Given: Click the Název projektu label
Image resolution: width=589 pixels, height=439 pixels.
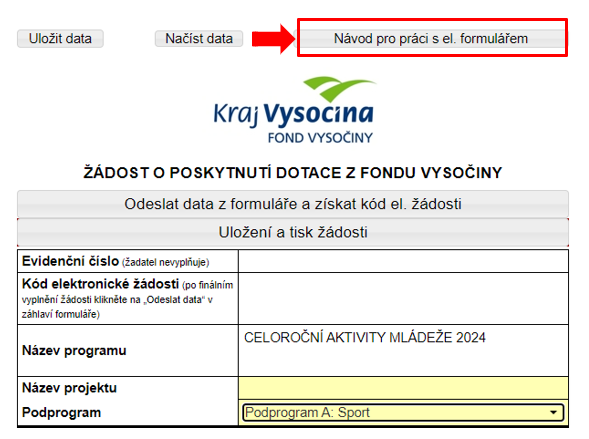Looking at the screenshot, I should click(x=69, y=388).
